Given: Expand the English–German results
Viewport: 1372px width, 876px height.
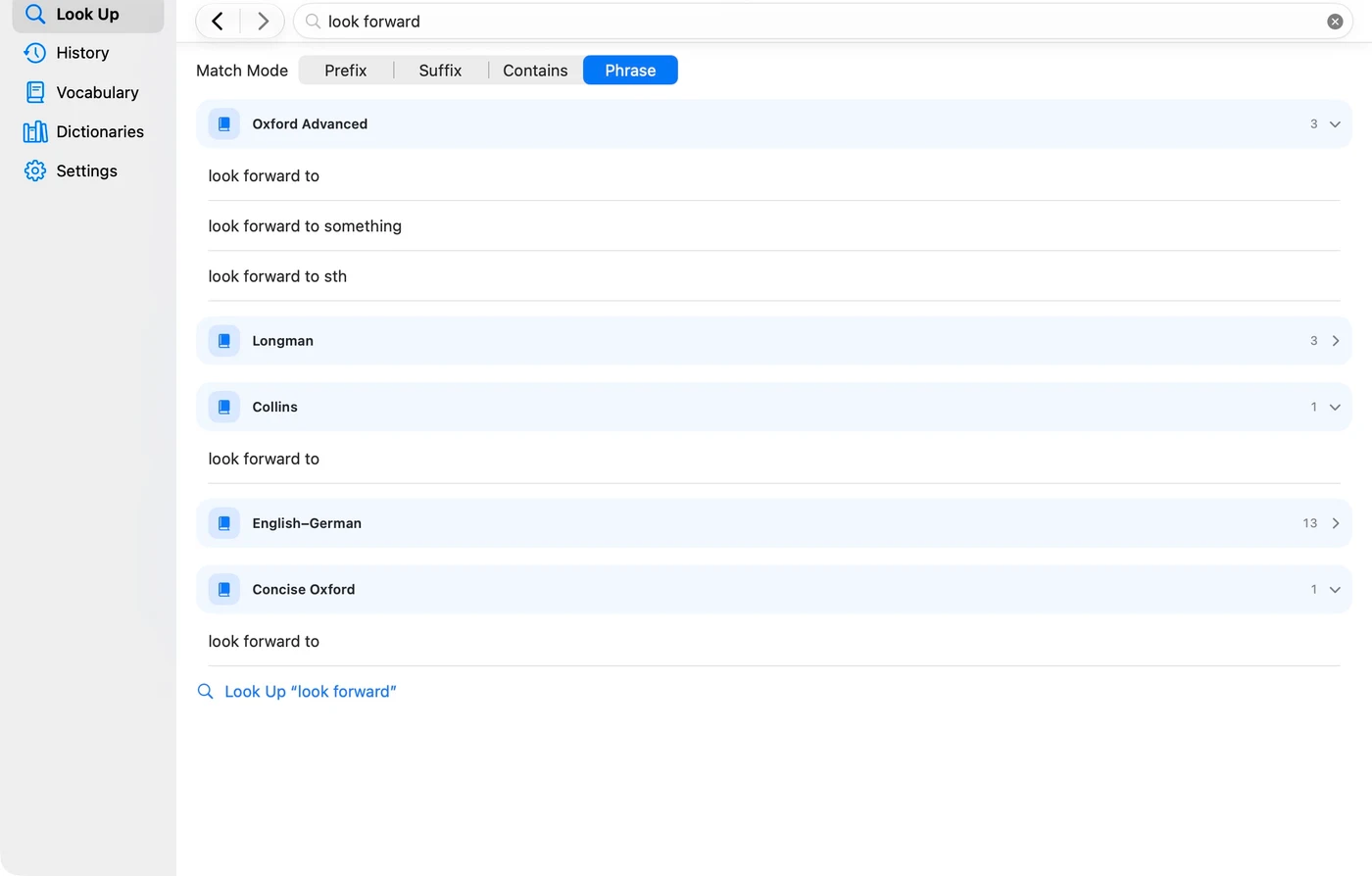Looking at the screenshot, I should coord(1335,523).
